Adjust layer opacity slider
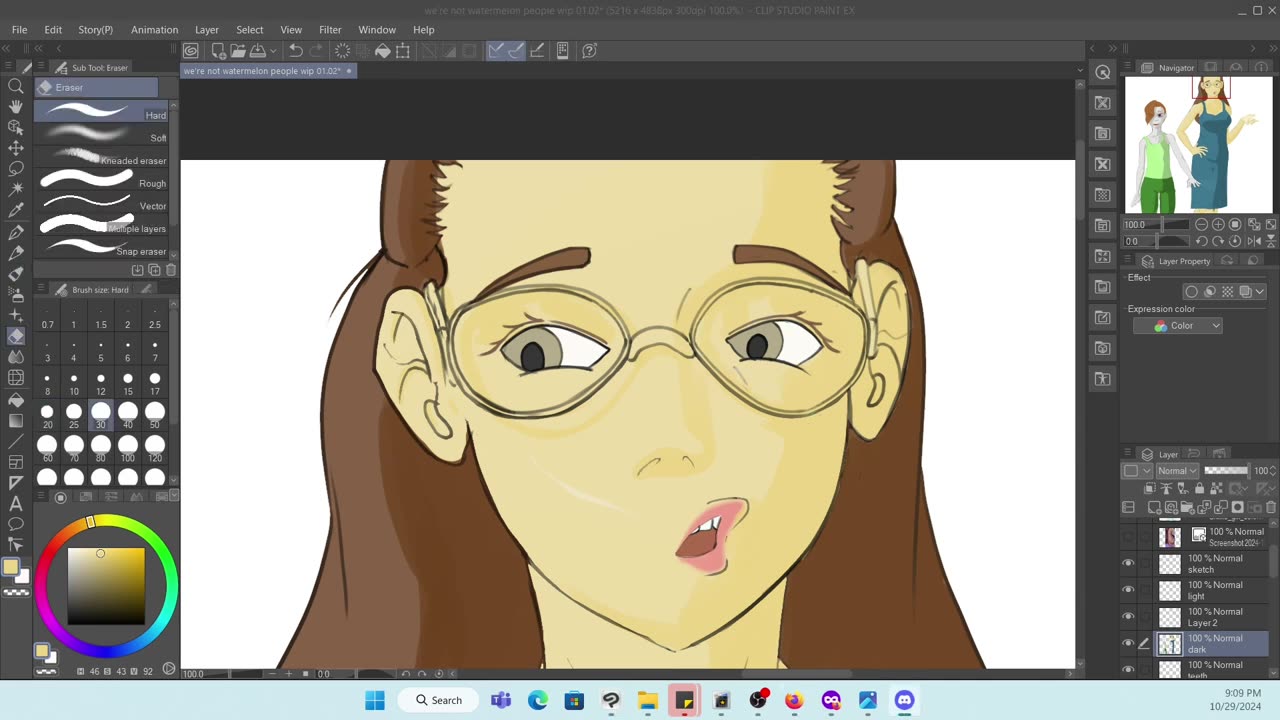The image size is (1280, 720). pos(1226,471)
